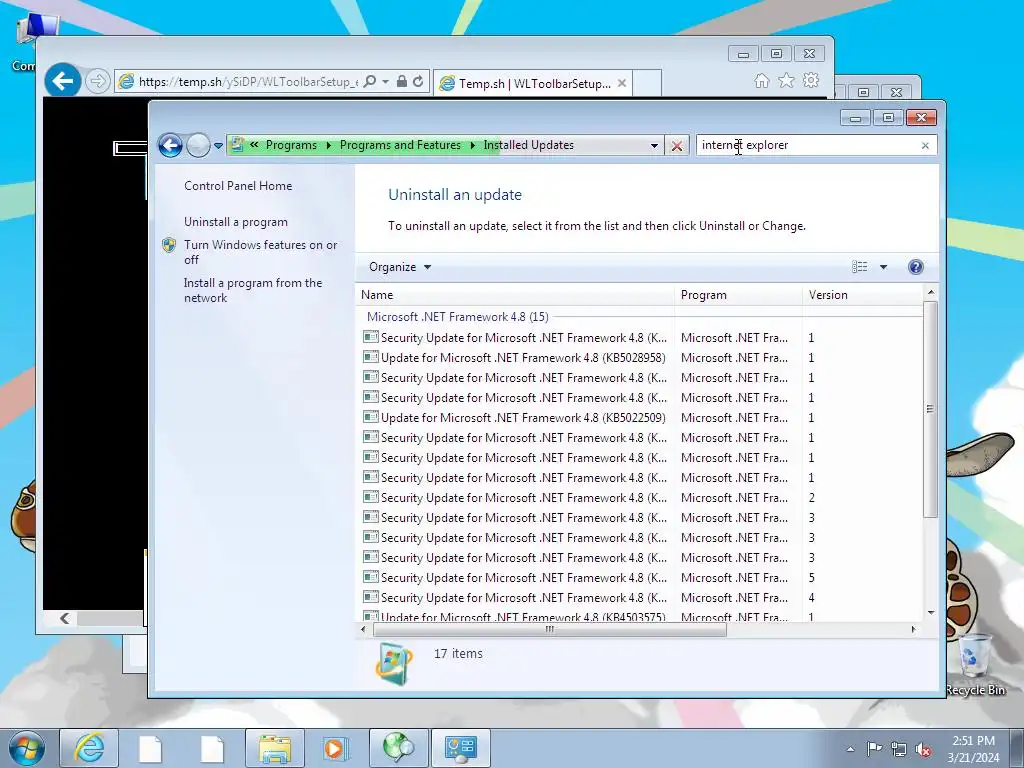The image size is (1024, 768).
Task: Open Internet Explorer Home icon
Action: (761, 81)
